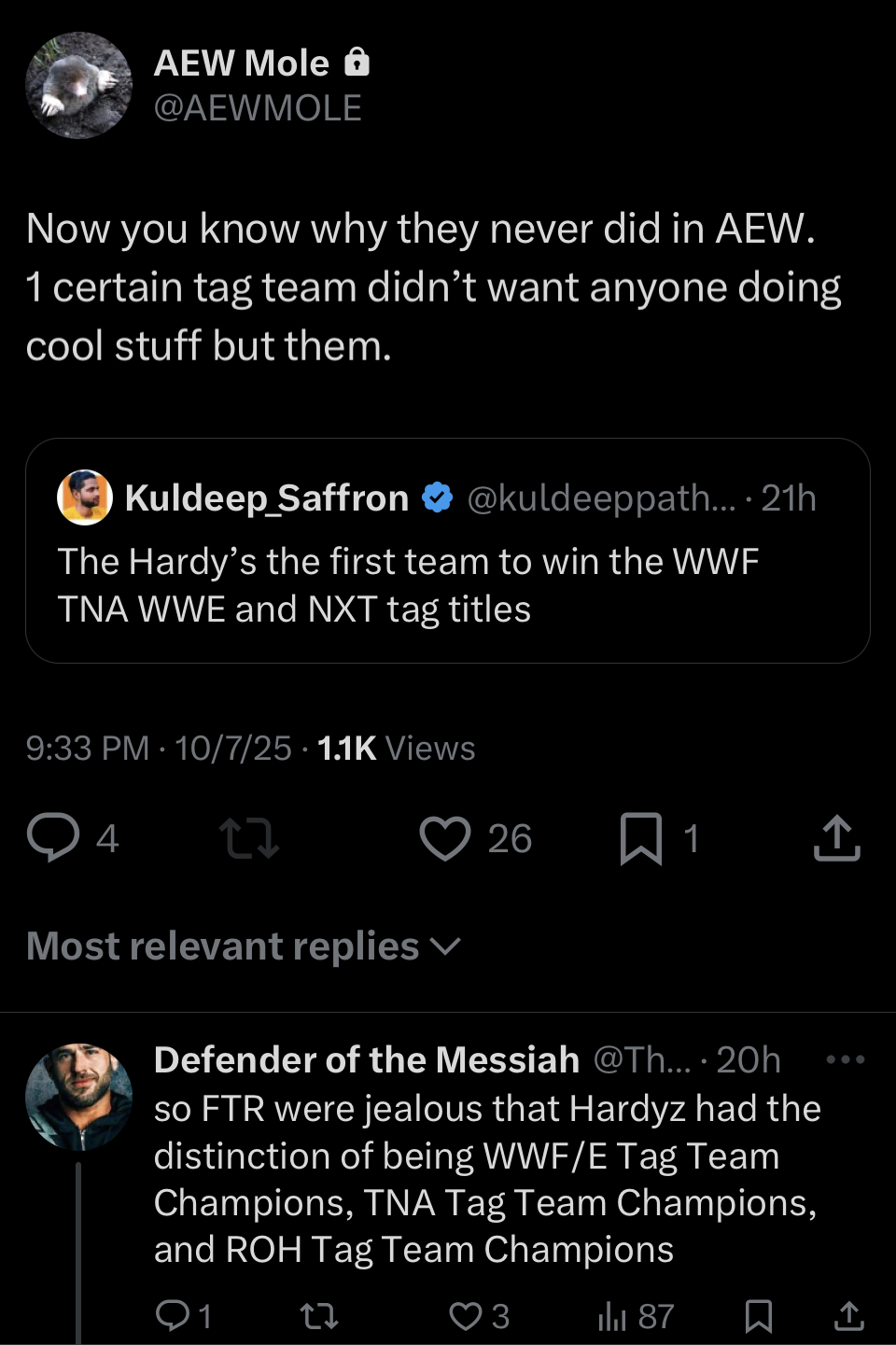The height and width of the screenshot is (1345, 896).
Task: View the 1.1K Views count
Action: tap(396, 749)
